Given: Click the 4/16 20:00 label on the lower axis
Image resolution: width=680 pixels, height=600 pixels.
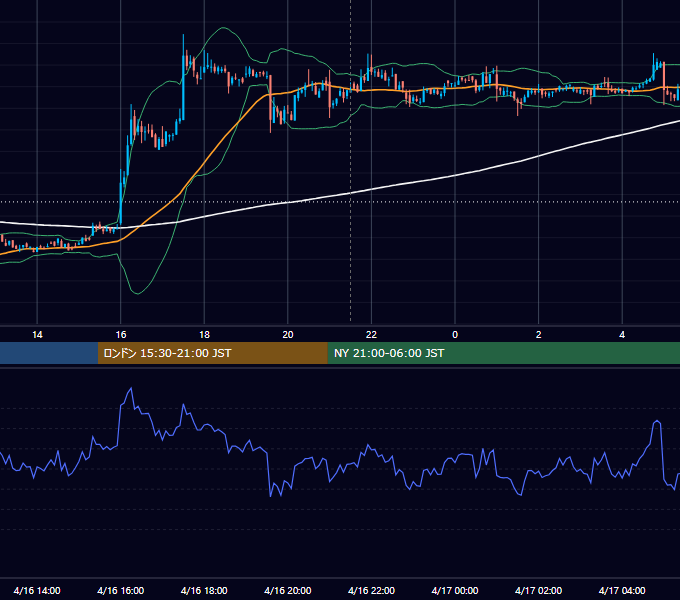Looking at the screenshot, I should [x=288, y=590].
